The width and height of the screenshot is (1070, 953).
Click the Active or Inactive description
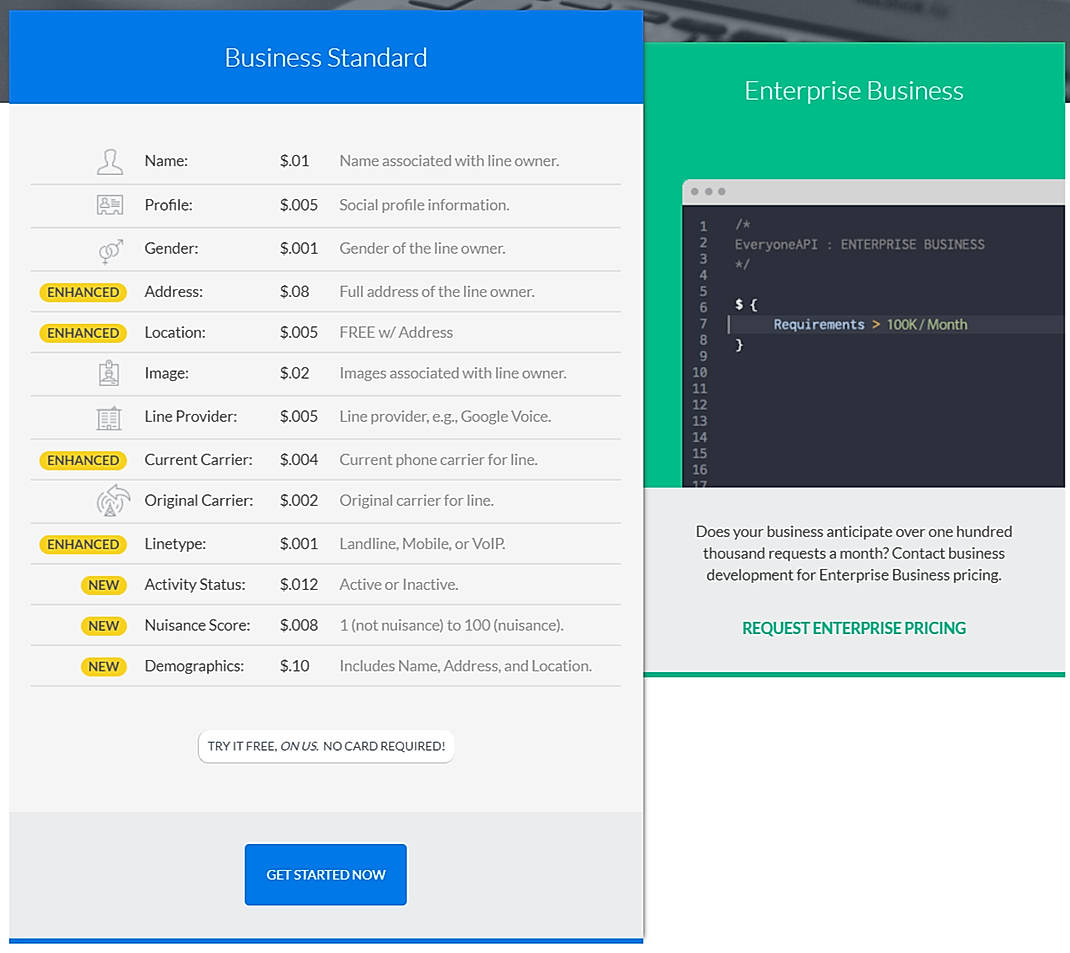pyautogui.click(x=399, y=585)
